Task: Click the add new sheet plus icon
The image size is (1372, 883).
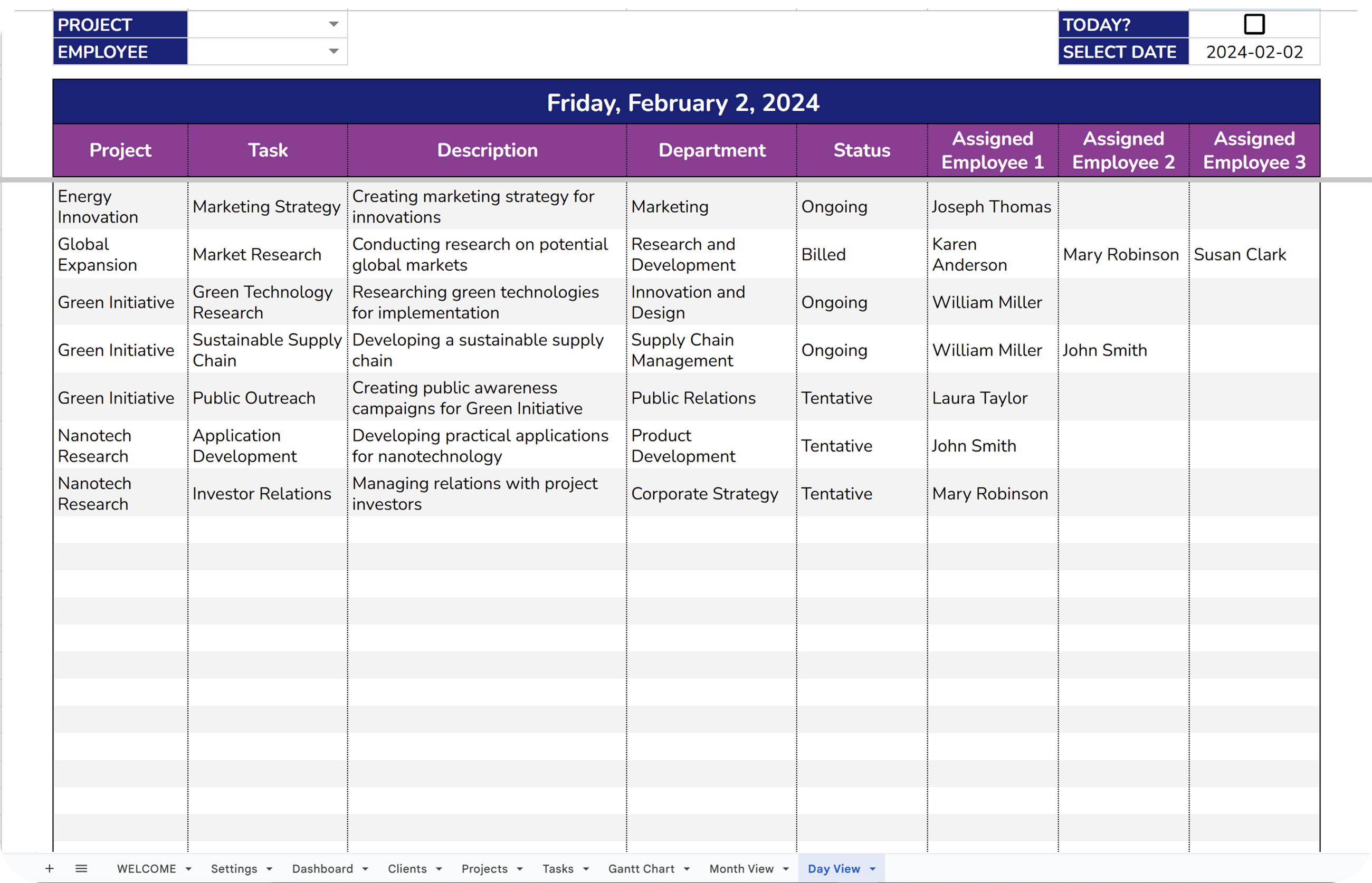Action: pos(50,869)
